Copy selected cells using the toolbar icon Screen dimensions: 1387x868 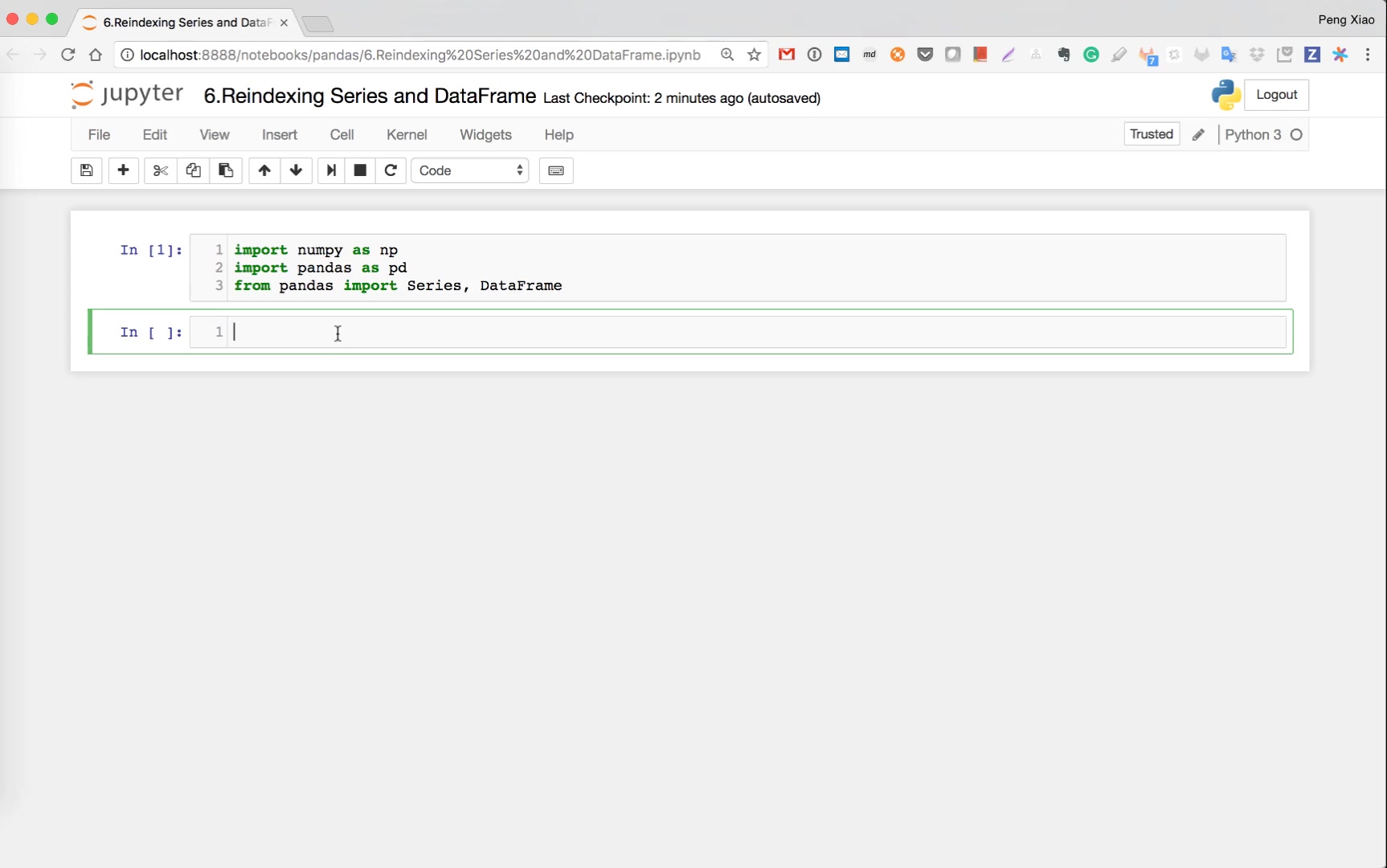click(194, 170)
